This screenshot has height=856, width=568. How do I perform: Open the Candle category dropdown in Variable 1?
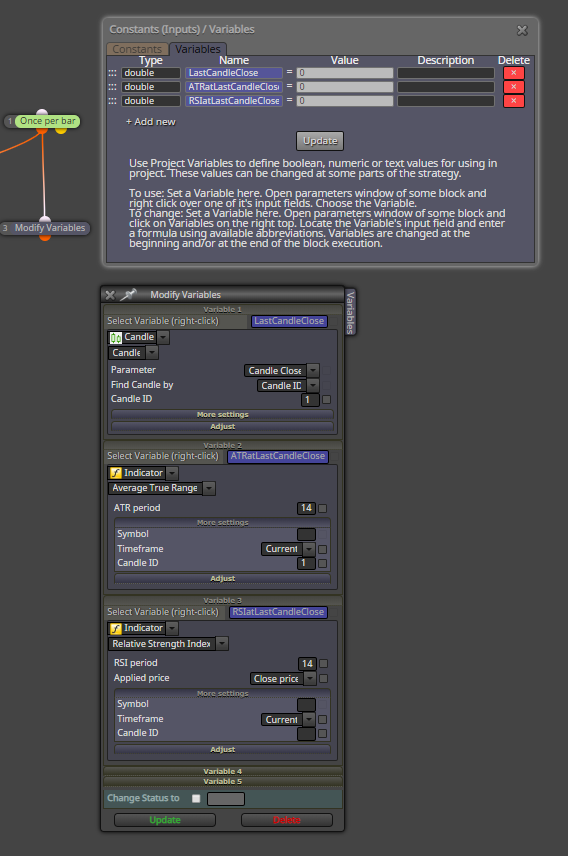click(163, 337)
